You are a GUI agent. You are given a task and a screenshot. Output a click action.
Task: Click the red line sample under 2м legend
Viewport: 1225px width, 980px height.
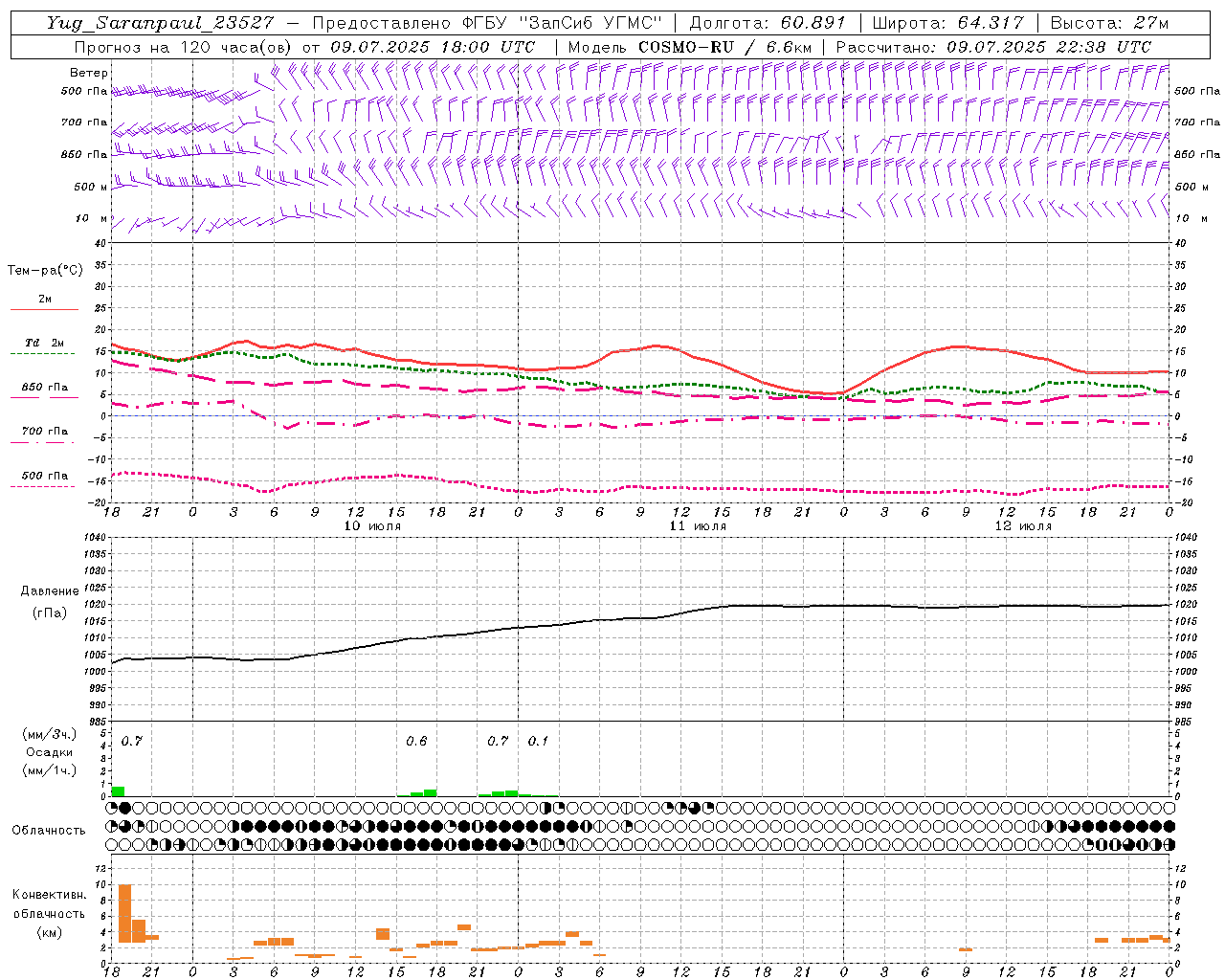[44, 310]
